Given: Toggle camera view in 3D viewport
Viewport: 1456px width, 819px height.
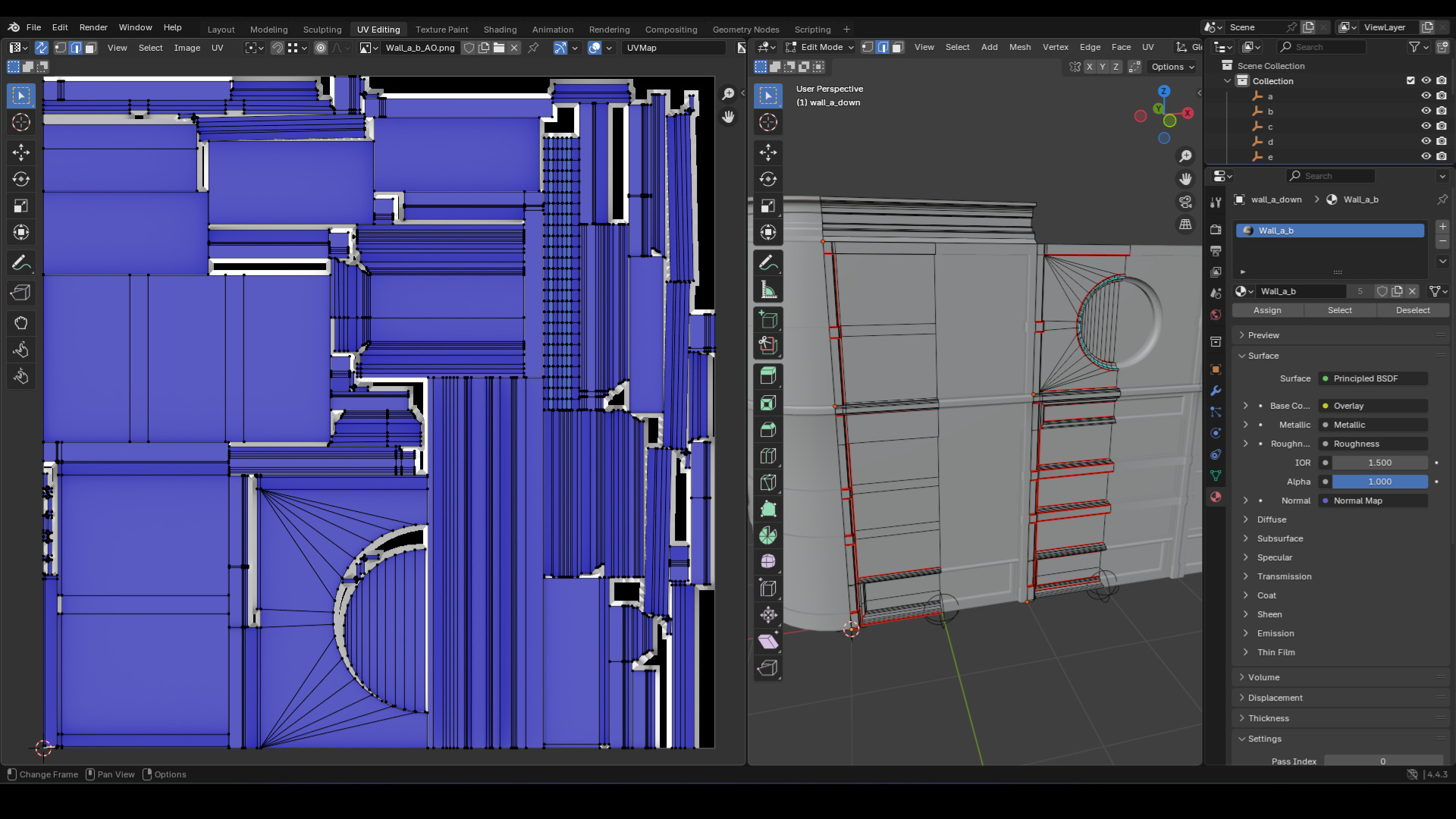Looking at the screenshot, I should point(1185,202).
